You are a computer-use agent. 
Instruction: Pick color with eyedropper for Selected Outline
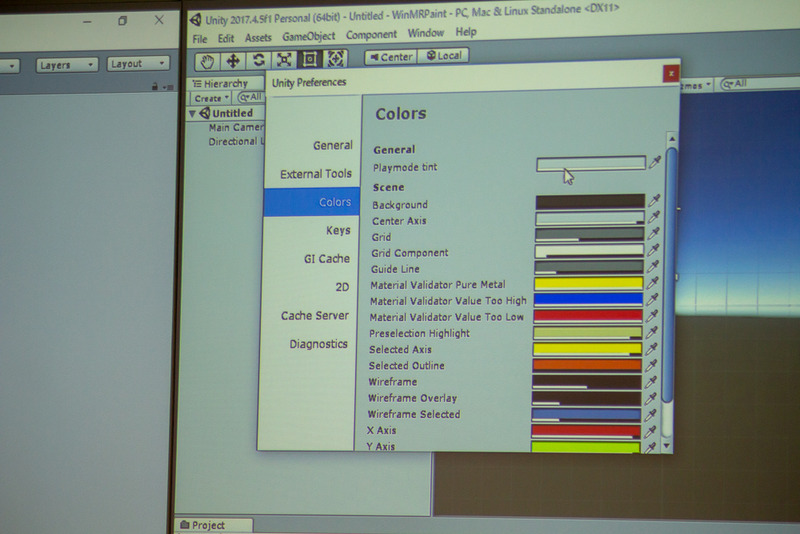click(652, 365)
